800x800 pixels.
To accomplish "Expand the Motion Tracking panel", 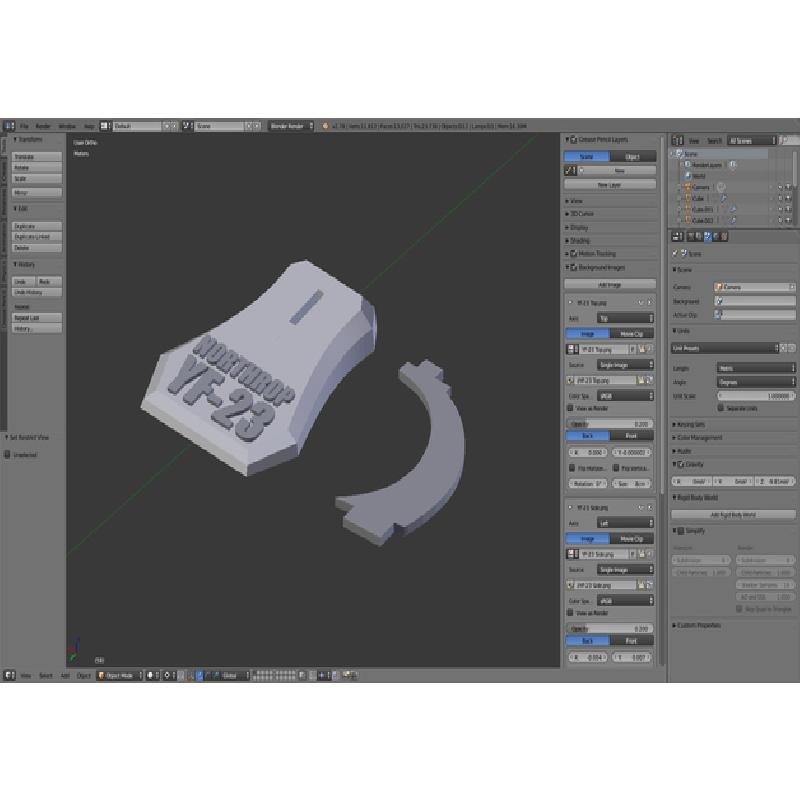I will click(590, 254).
